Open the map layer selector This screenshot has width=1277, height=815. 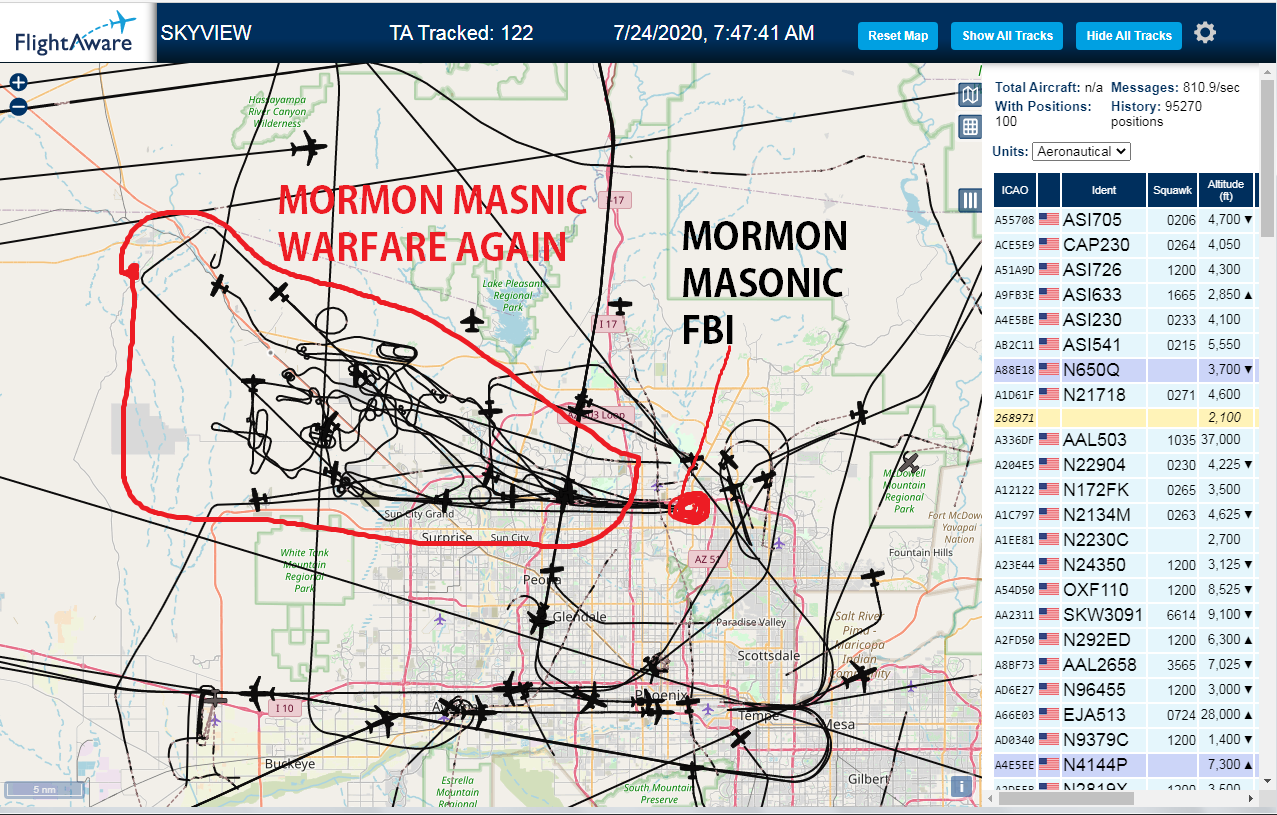969,95
